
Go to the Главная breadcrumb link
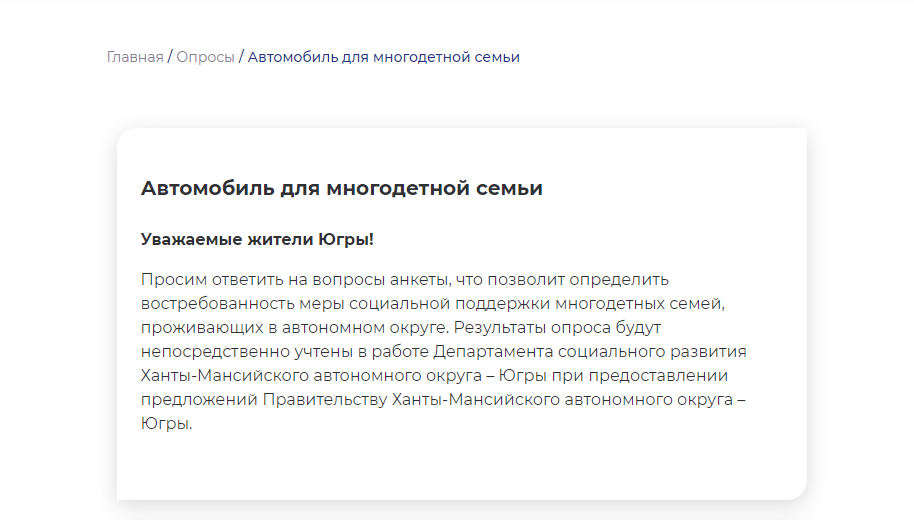tap(134, 57)
